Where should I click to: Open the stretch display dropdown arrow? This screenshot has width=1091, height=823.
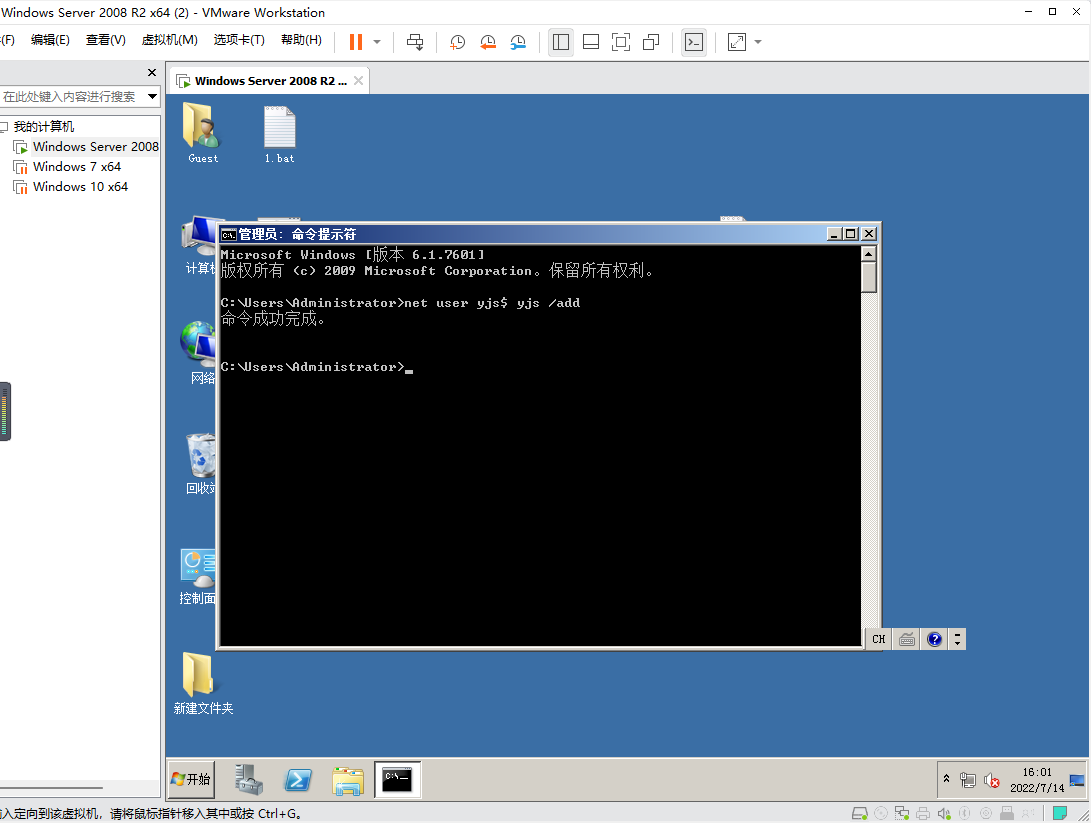coord(758,42)
